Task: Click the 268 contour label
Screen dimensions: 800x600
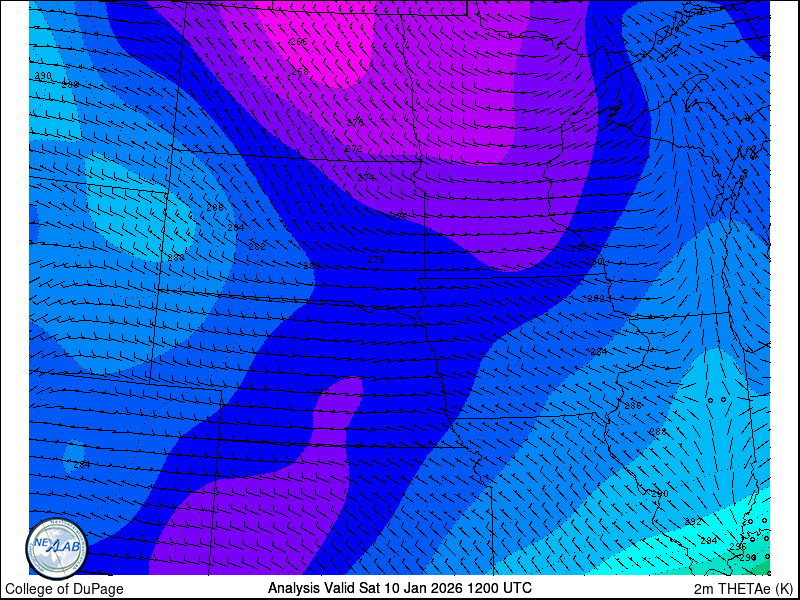Action: point(300,72)
